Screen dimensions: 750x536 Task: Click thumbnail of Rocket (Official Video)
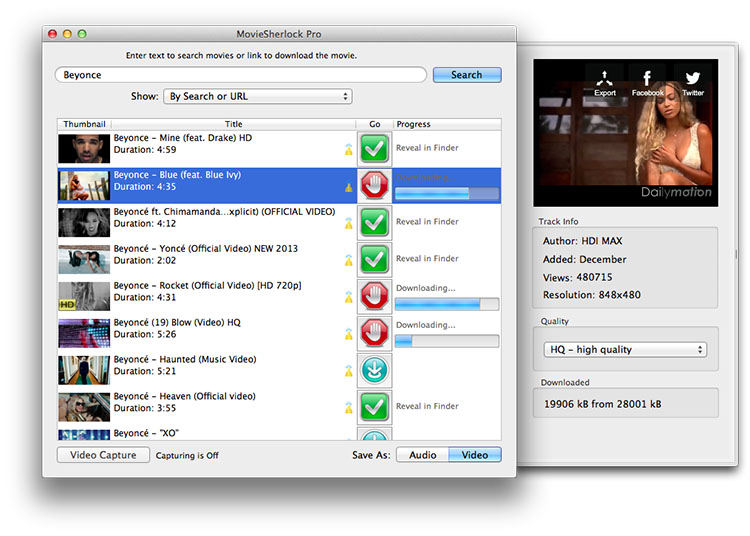84,296
